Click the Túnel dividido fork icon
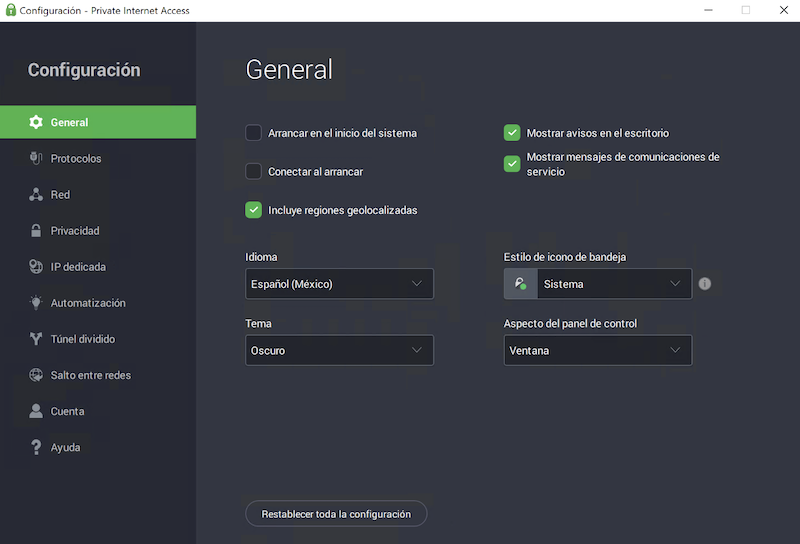The width and height of the screenshot is (800, 544). point(36,339)
